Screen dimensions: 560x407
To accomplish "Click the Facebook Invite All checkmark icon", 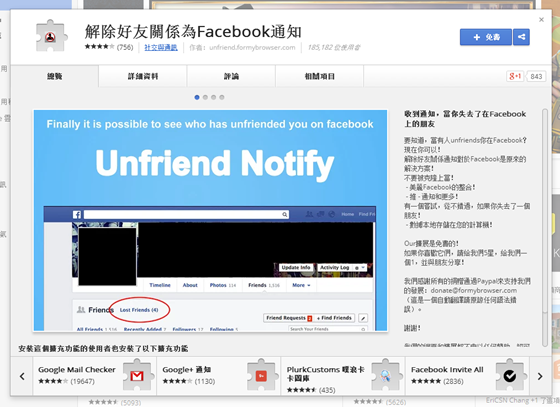I will pos(510,375).
